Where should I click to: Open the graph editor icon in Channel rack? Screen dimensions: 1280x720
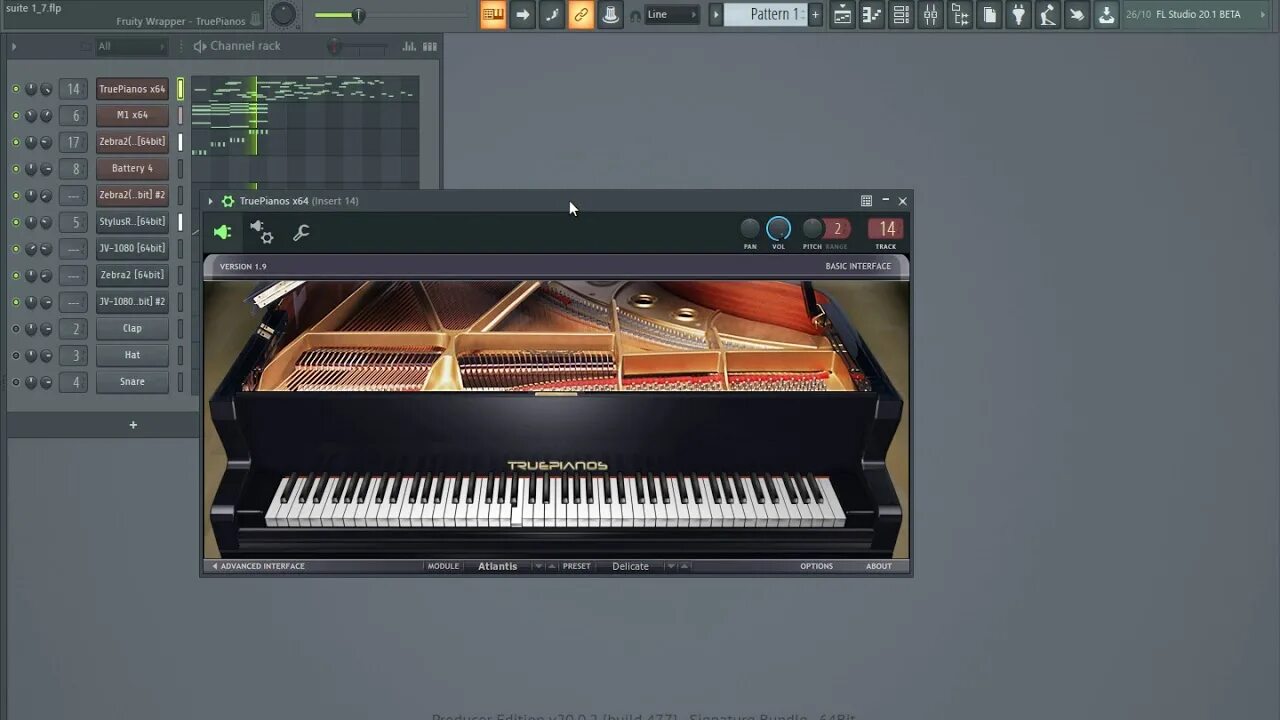point(409,46)
